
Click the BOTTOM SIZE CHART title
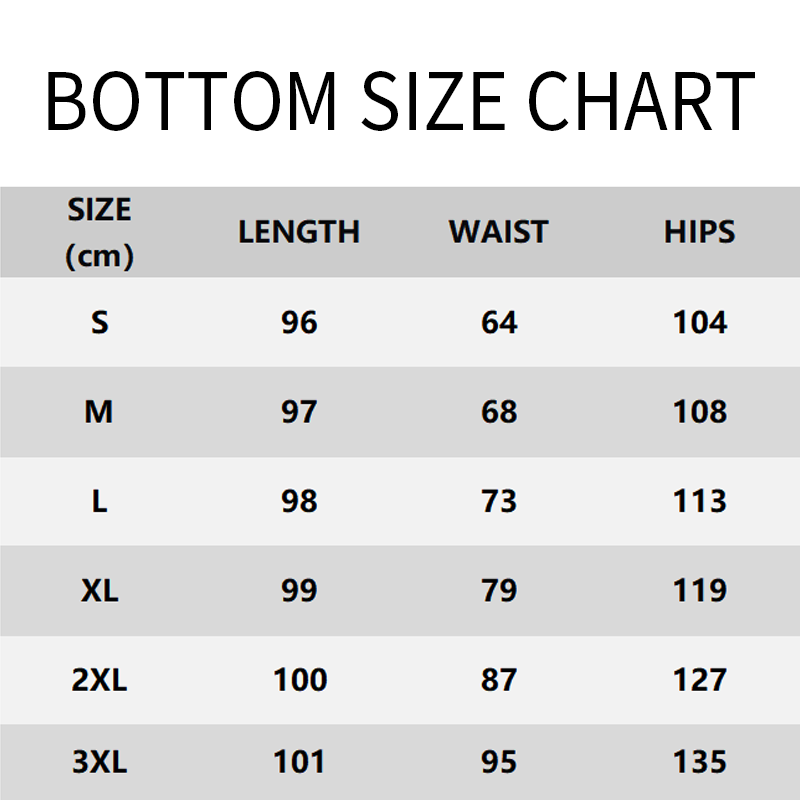point(400,100)
